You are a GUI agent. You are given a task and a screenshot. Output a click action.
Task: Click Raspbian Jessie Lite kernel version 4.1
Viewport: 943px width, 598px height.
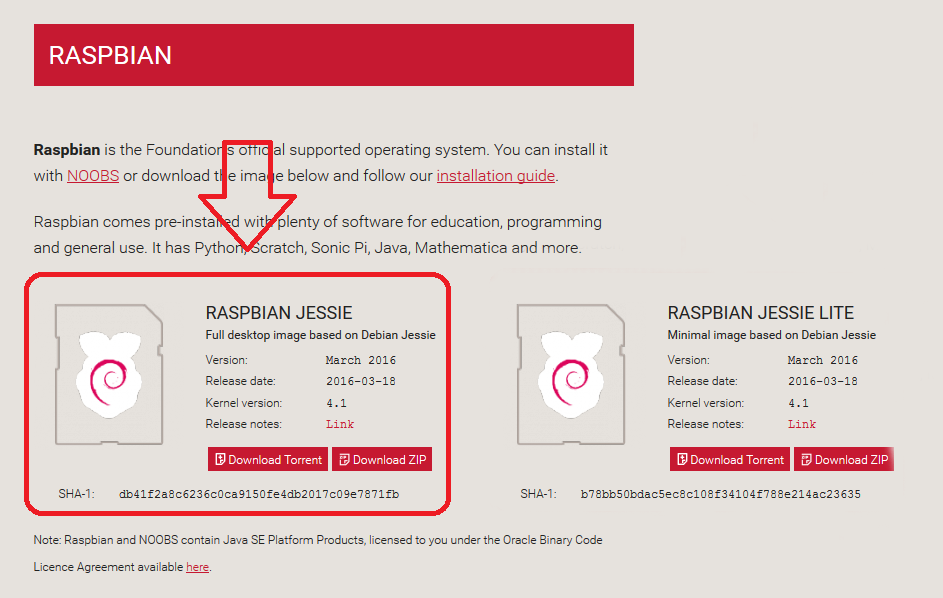pyautogui.click(x=798, y=403)
